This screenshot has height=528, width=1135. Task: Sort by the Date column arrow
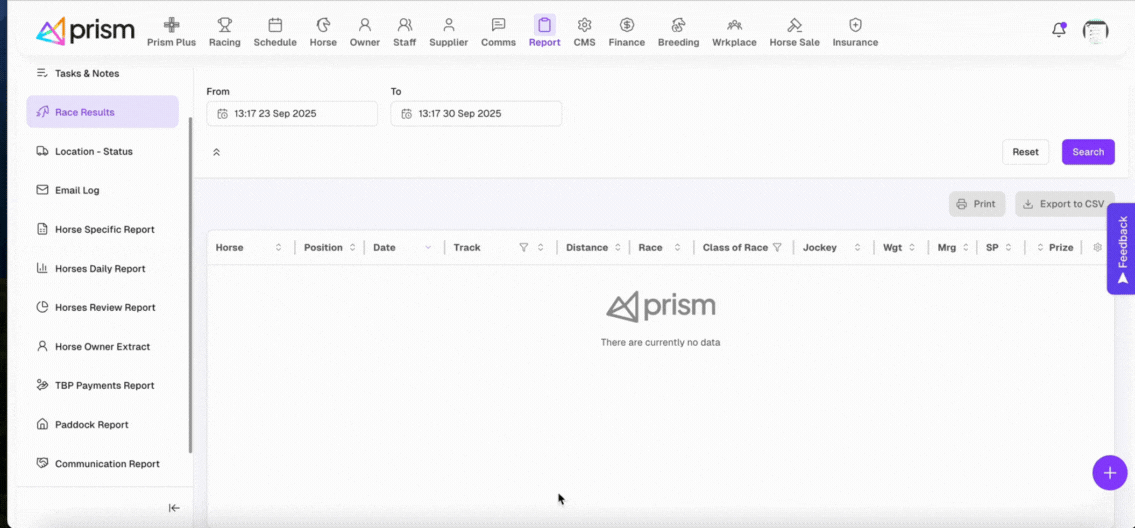pyautogui.click(x=428, y=248)
